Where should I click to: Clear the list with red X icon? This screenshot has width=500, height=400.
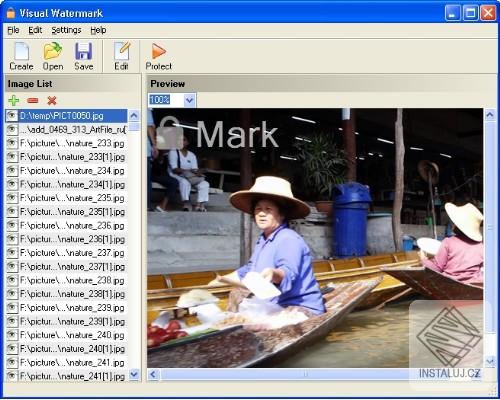tap(52, 100)
